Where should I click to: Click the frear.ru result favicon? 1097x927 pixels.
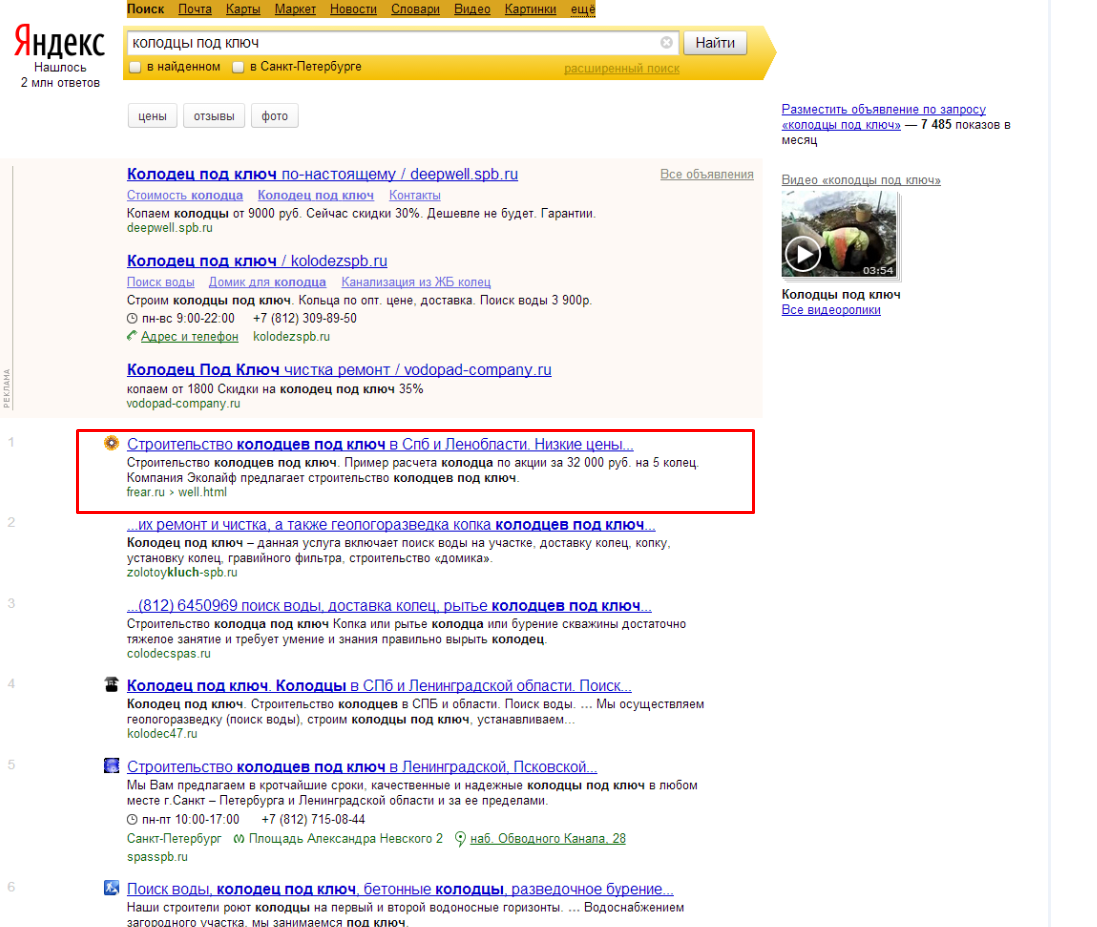(111, 443)
